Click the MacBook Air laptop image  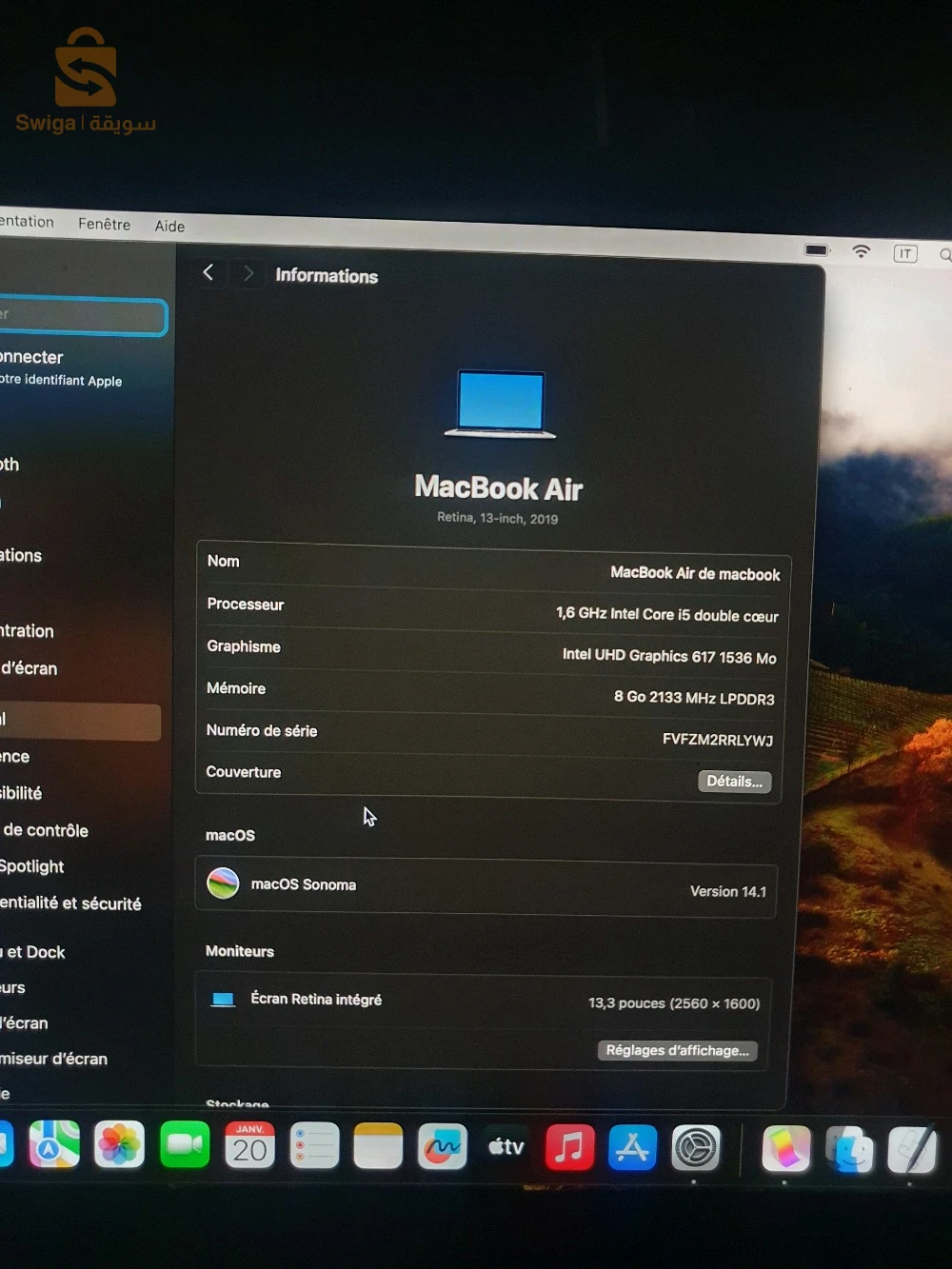coord(500,405)
